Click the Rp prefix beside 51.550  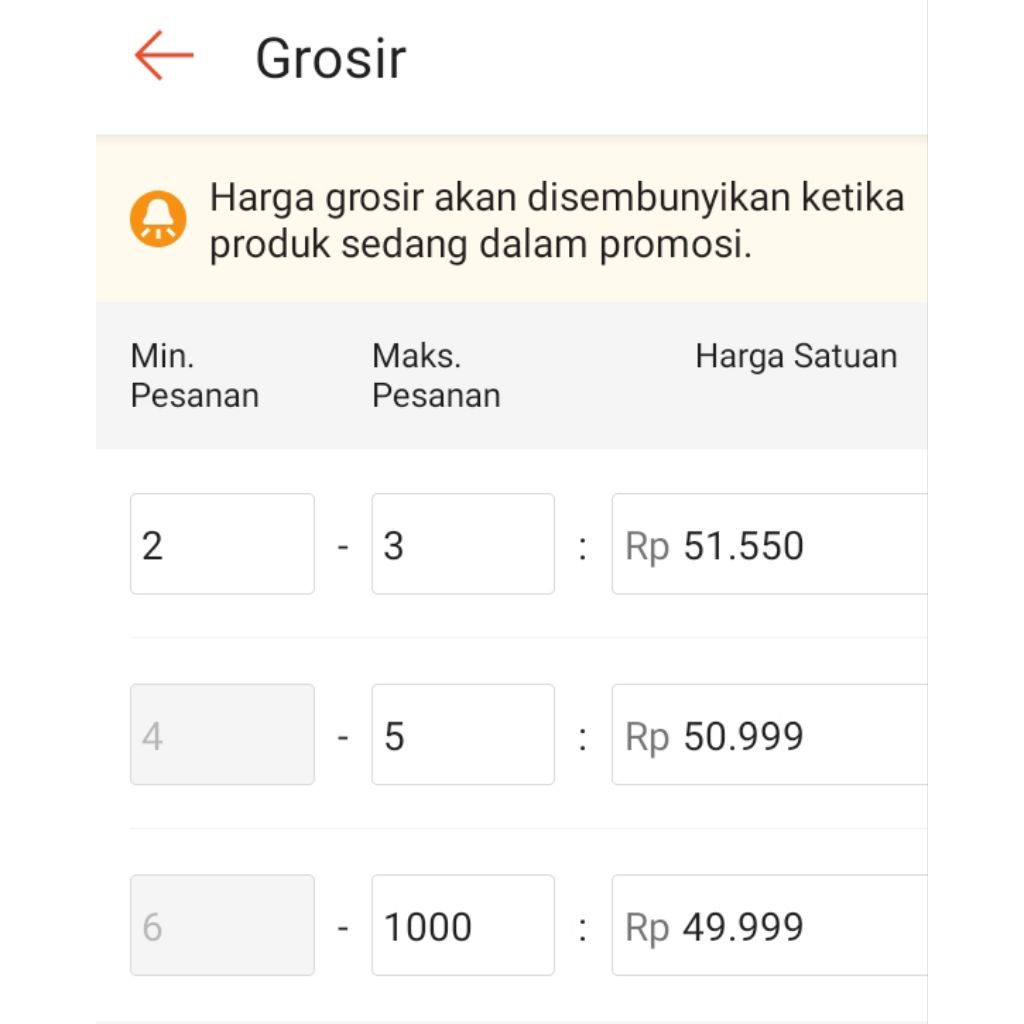click(646, 547)
